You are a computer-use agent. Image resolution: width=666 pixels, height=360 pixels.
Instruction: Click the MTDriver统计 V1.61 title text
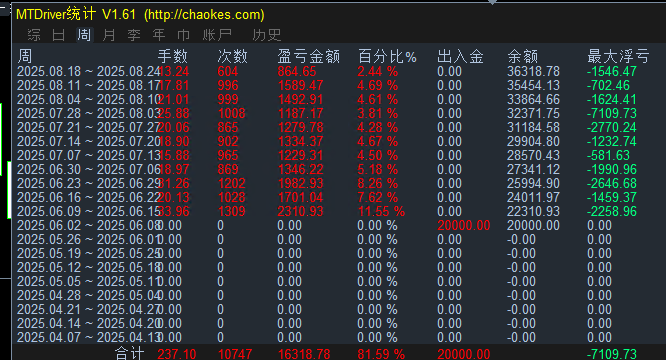(76, 15)
